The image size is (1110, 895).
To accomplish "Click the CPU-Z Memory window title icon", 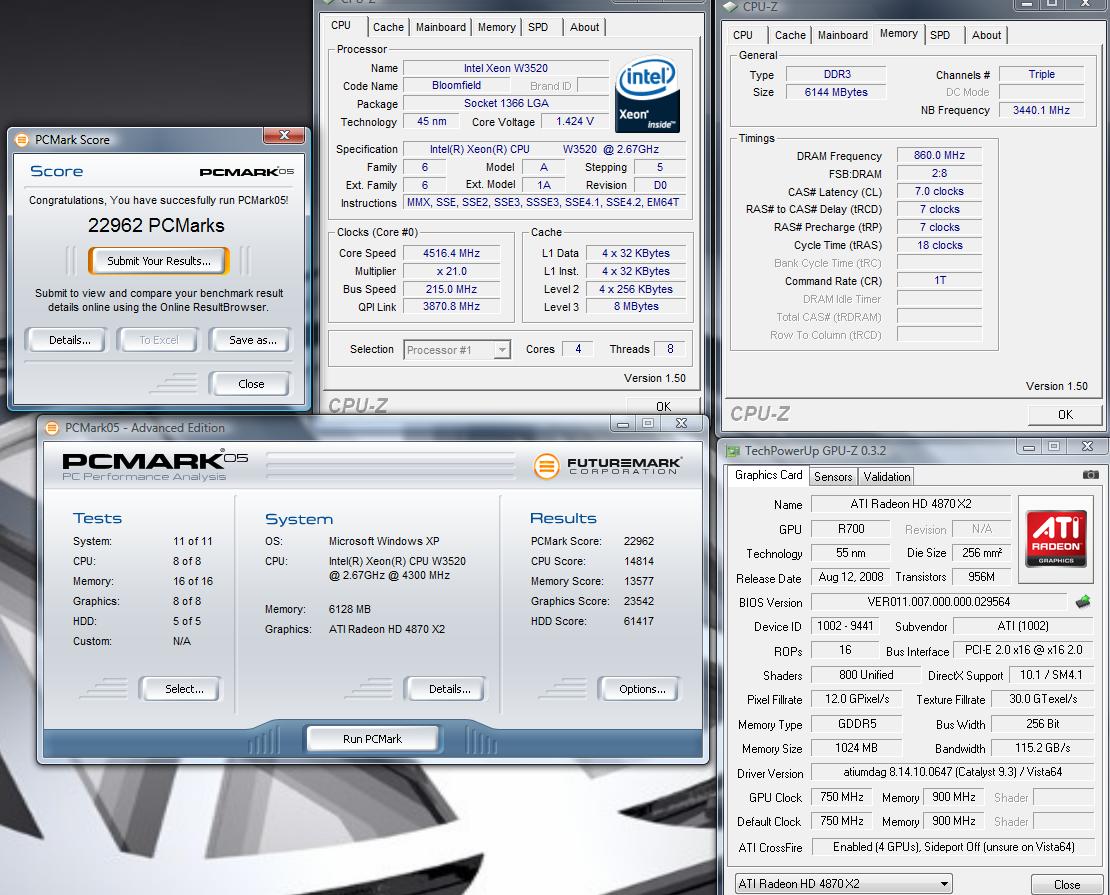I will (x=731, y=6).
